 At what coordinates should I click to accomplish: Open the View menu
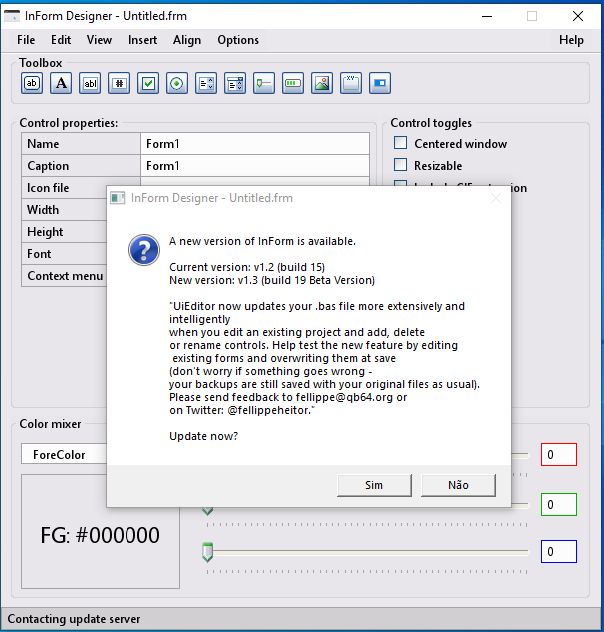click(100, 40)
